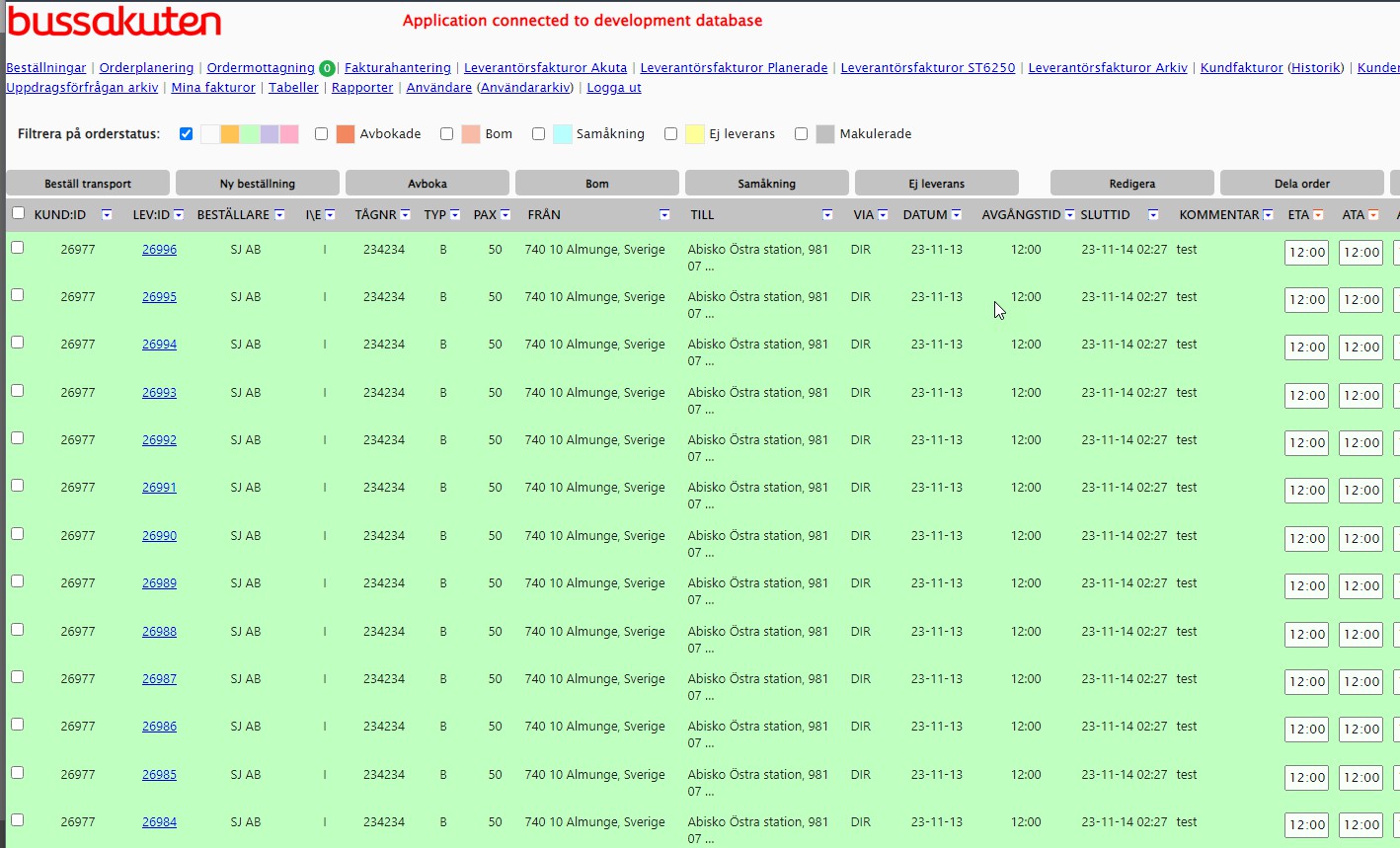Open the Beställningar navigation link
This screenshot has width=1400, height=848.
click(46, 68)
